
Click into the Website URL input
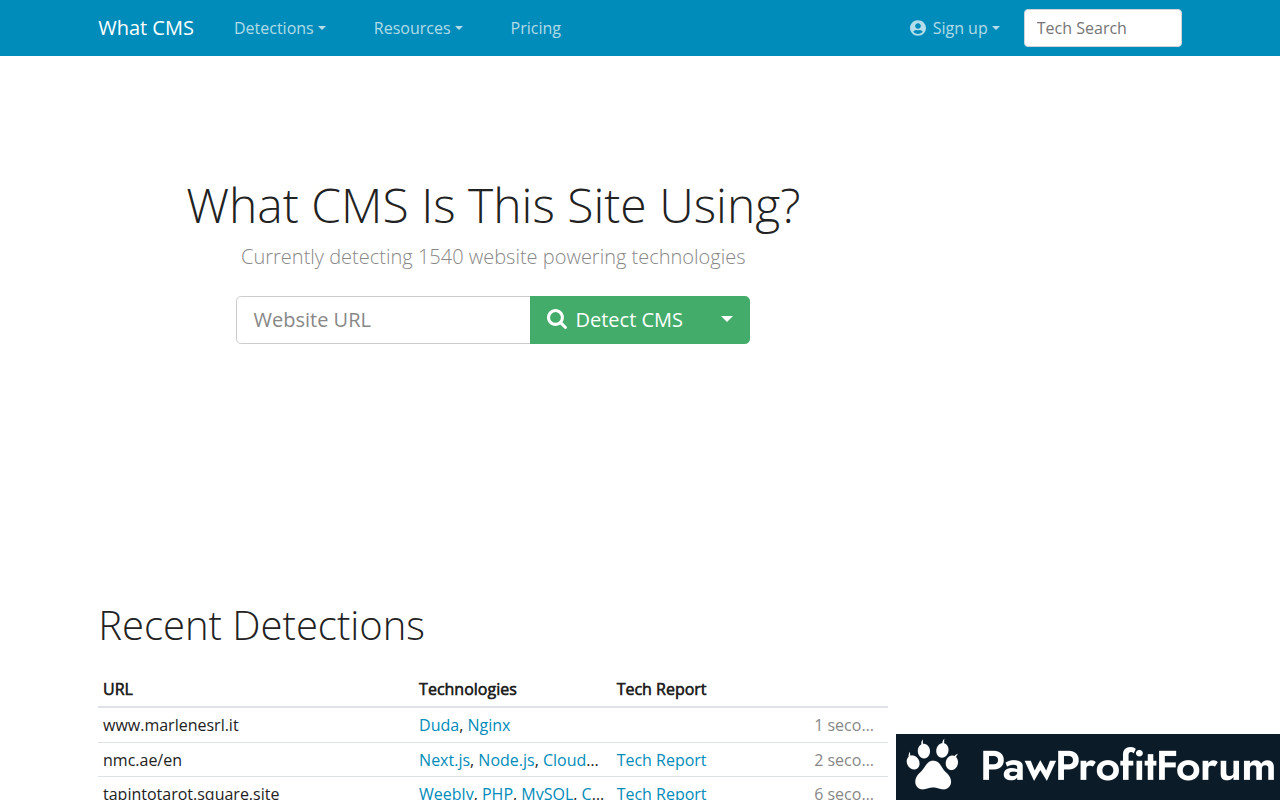click(383, 320)
